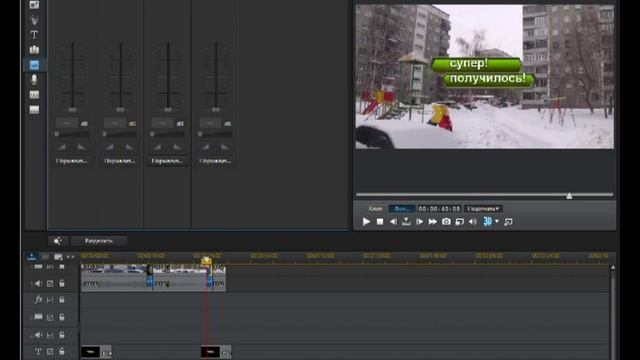Open preview quality display options icon
Image resolution: width=640 pixels, height=360 pixels.
click(460, 222)
